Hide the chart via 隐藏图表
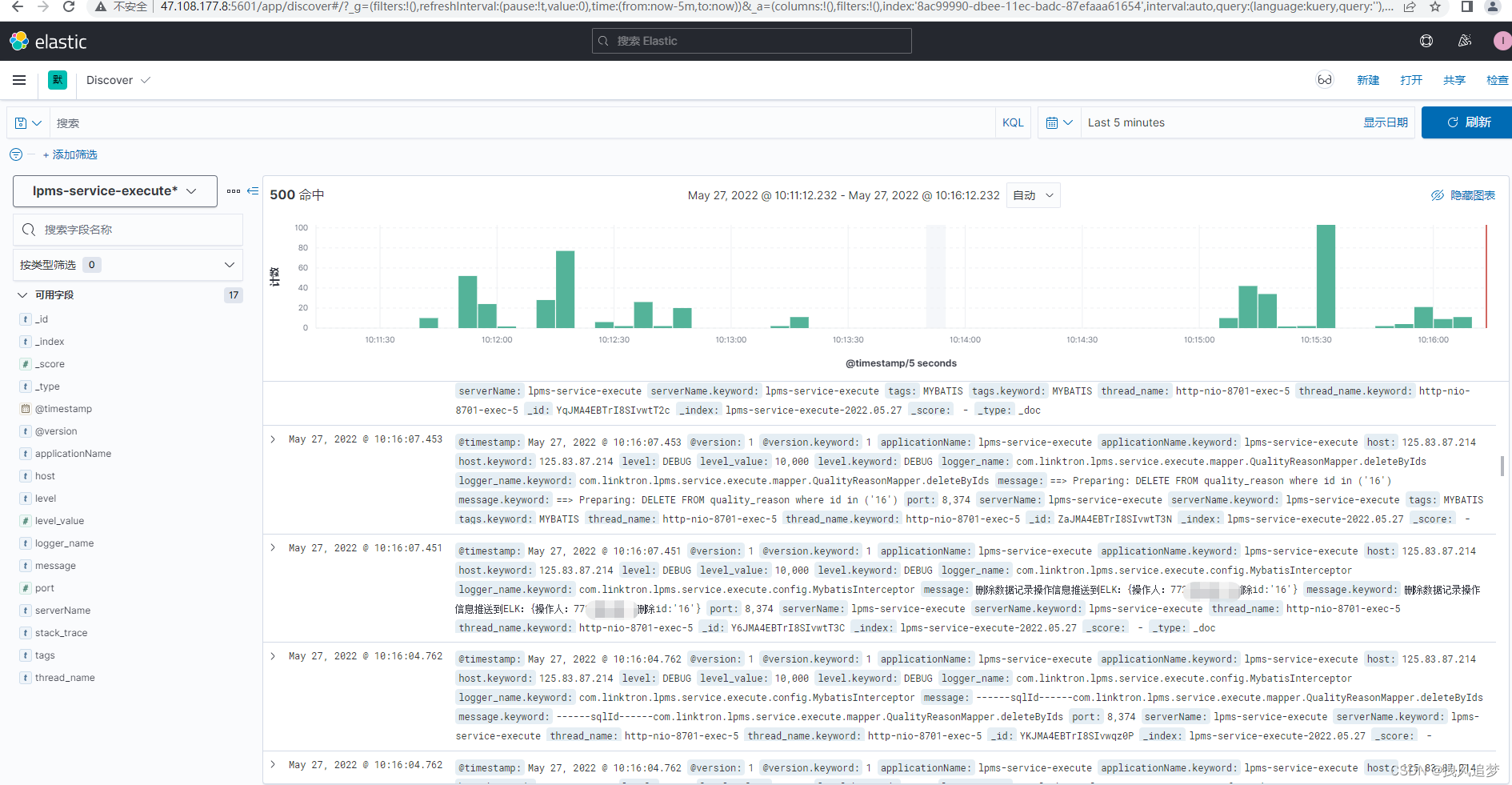The image size is (1512, 785). point(1463,195)
